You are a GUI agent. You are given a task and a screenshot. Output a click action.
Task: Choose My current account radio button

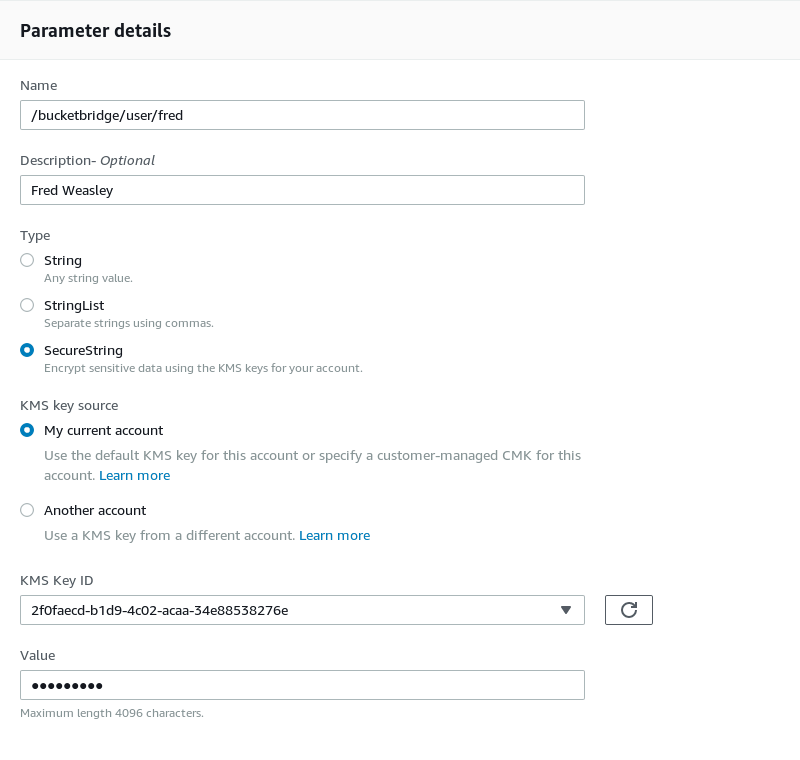[27, 430]
